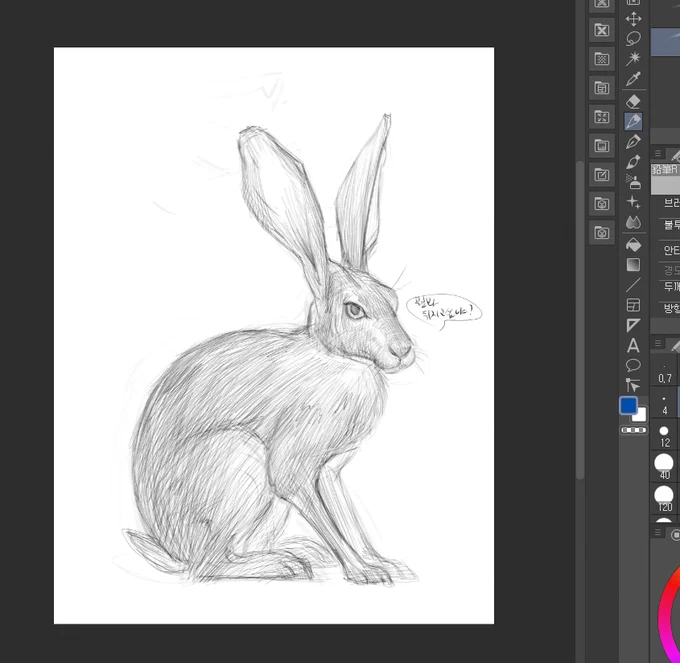The width and height of the screenshot is (680, 663).
Task: Select the Move layer tool
Action: tap(633, 19)
